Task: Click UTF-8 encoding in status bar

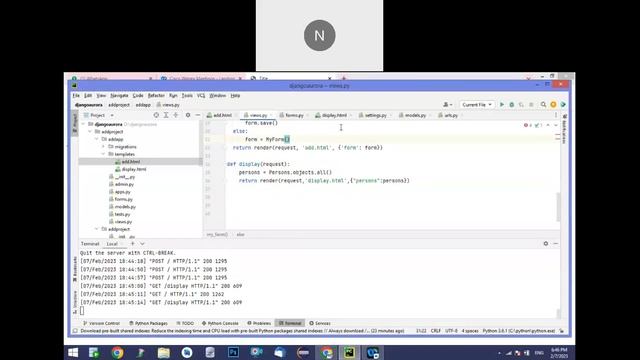Action: pos(451,331)
